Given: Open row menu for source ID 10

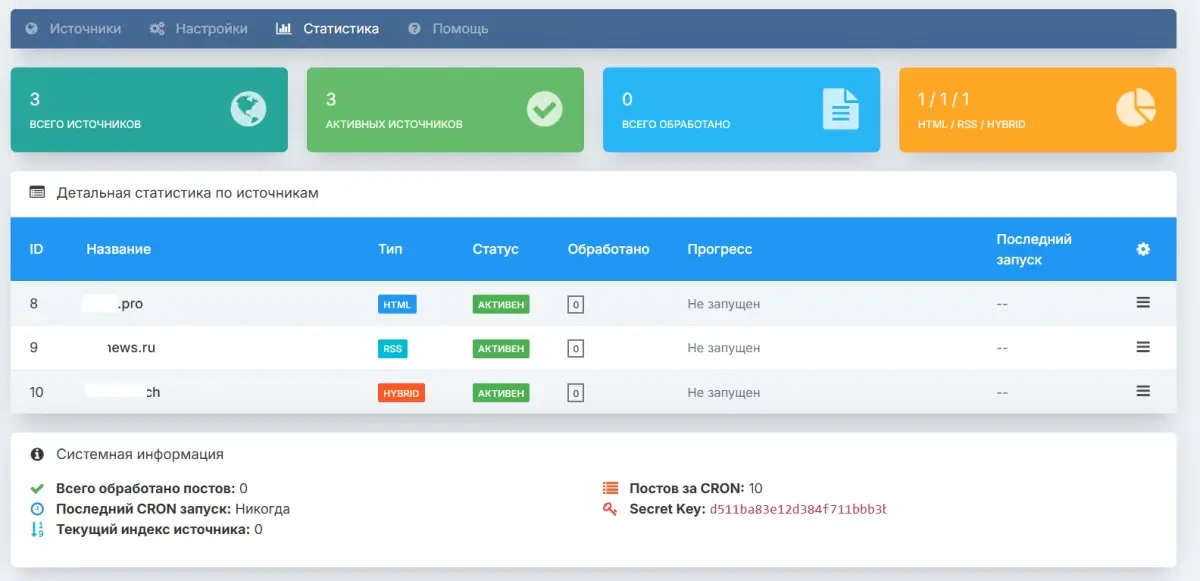Looking at the screenshot, I should tap(1143, 391).
